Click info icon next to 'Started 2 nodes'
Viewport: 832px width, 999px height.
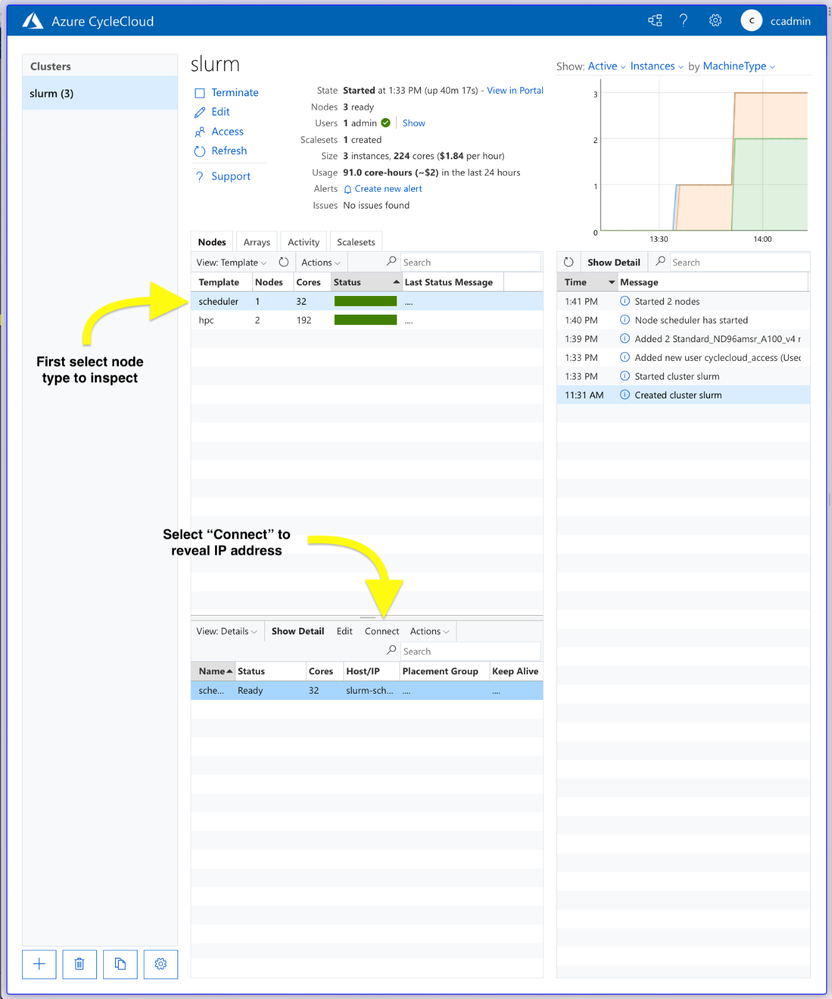click(625, 301)
